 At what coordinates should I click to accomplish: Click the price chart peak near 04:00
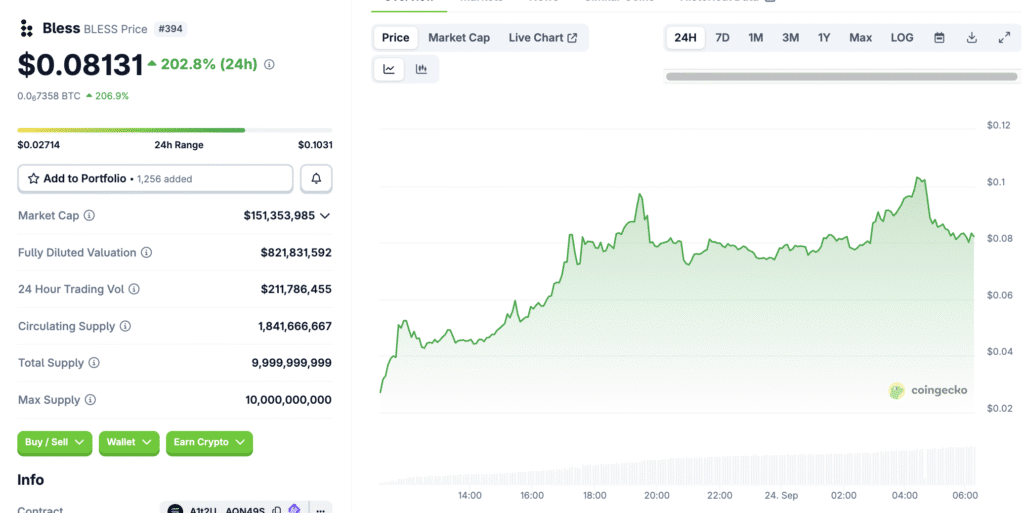pos(920,178)
